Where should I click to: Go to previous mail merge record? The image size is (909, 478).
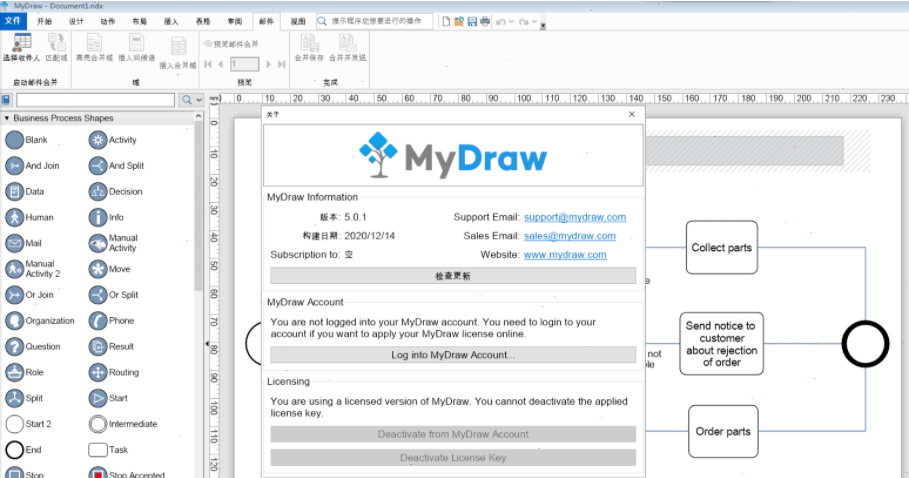point(221,64)
